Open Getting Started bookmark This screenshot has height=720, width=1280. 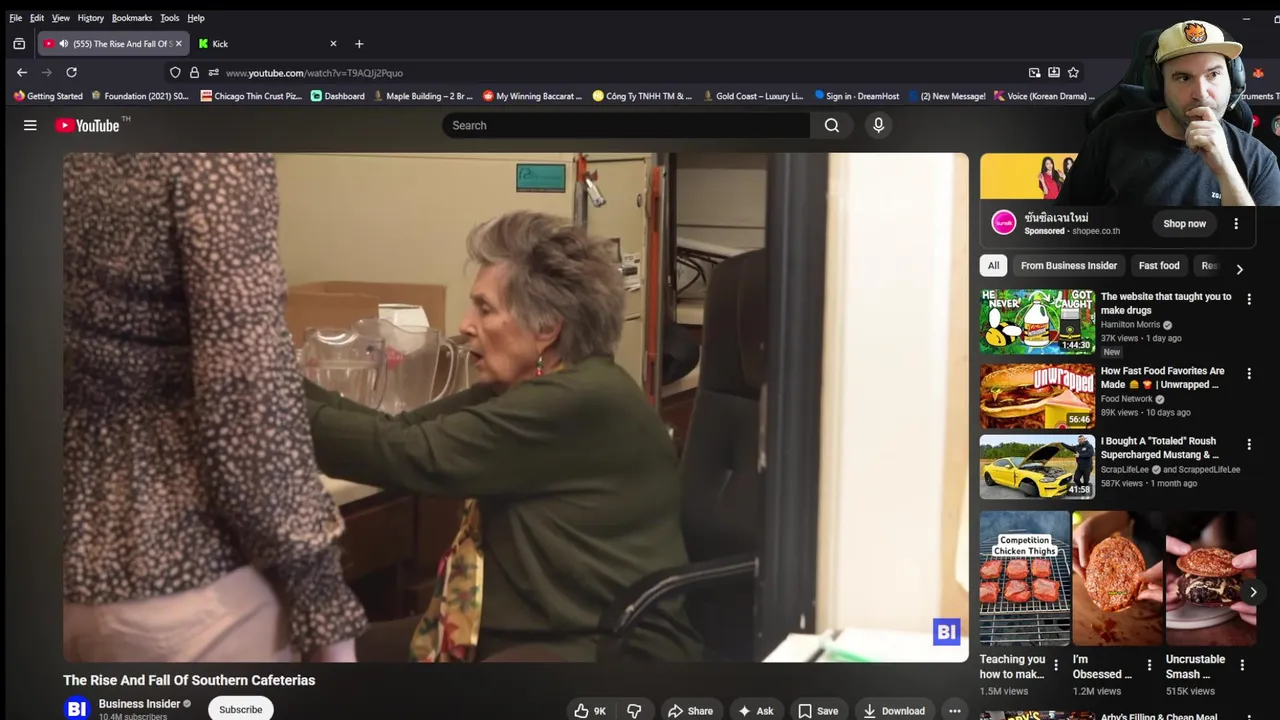[x=48, y=96]
